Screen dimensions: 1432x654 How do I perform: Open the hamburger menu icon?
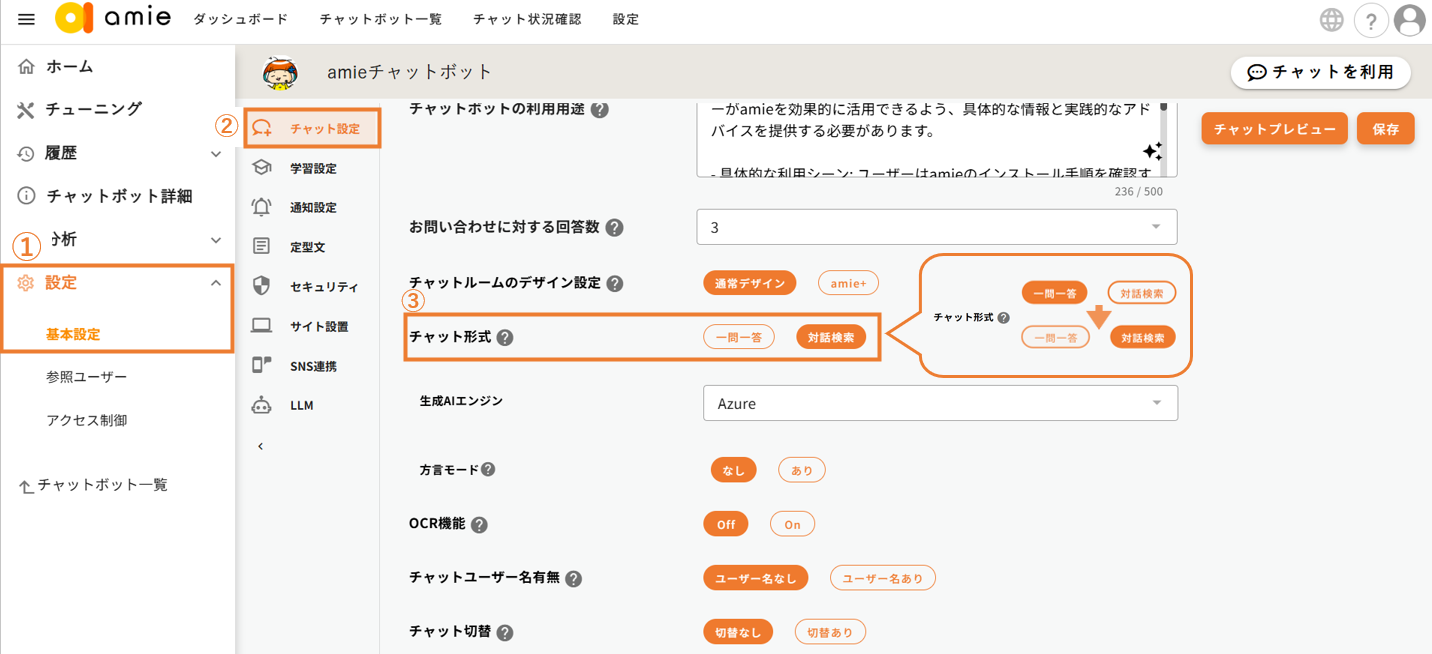tap(26, 19)
